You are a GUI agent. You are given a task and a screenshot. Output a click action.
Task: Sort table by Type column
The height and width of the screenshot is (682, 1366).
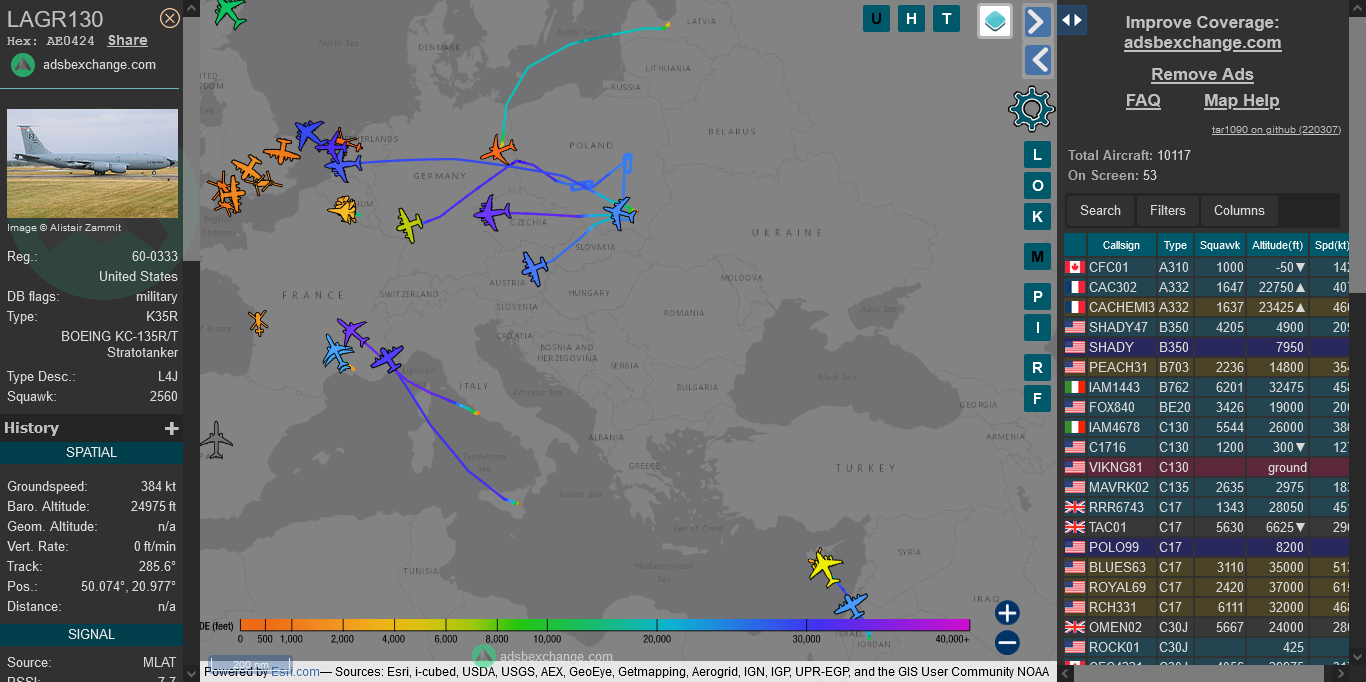point(1175,245)
